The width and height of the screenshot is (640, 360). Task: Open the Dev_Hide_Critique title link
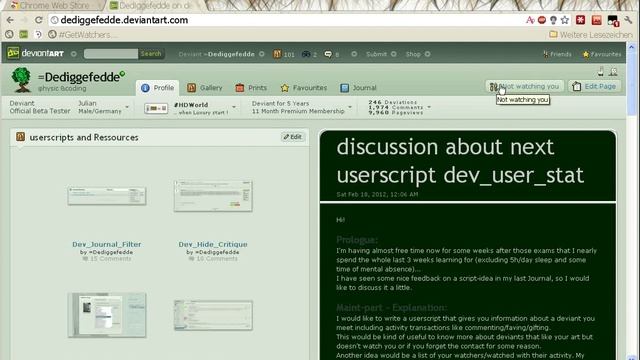point(213,244)
